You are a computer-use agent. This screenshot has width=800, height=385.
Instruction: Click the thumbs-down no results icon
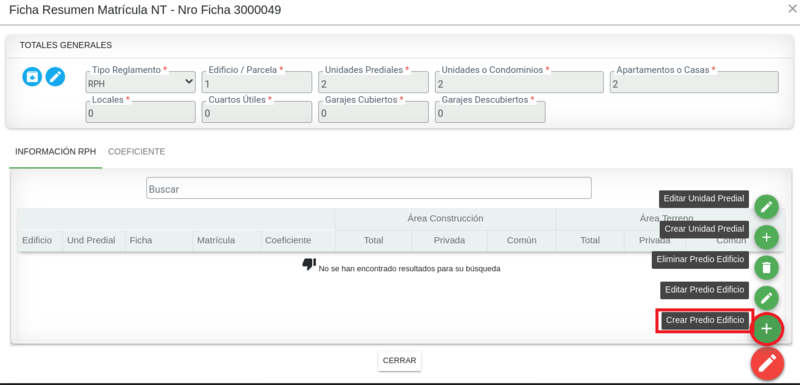tap(309, 264)
